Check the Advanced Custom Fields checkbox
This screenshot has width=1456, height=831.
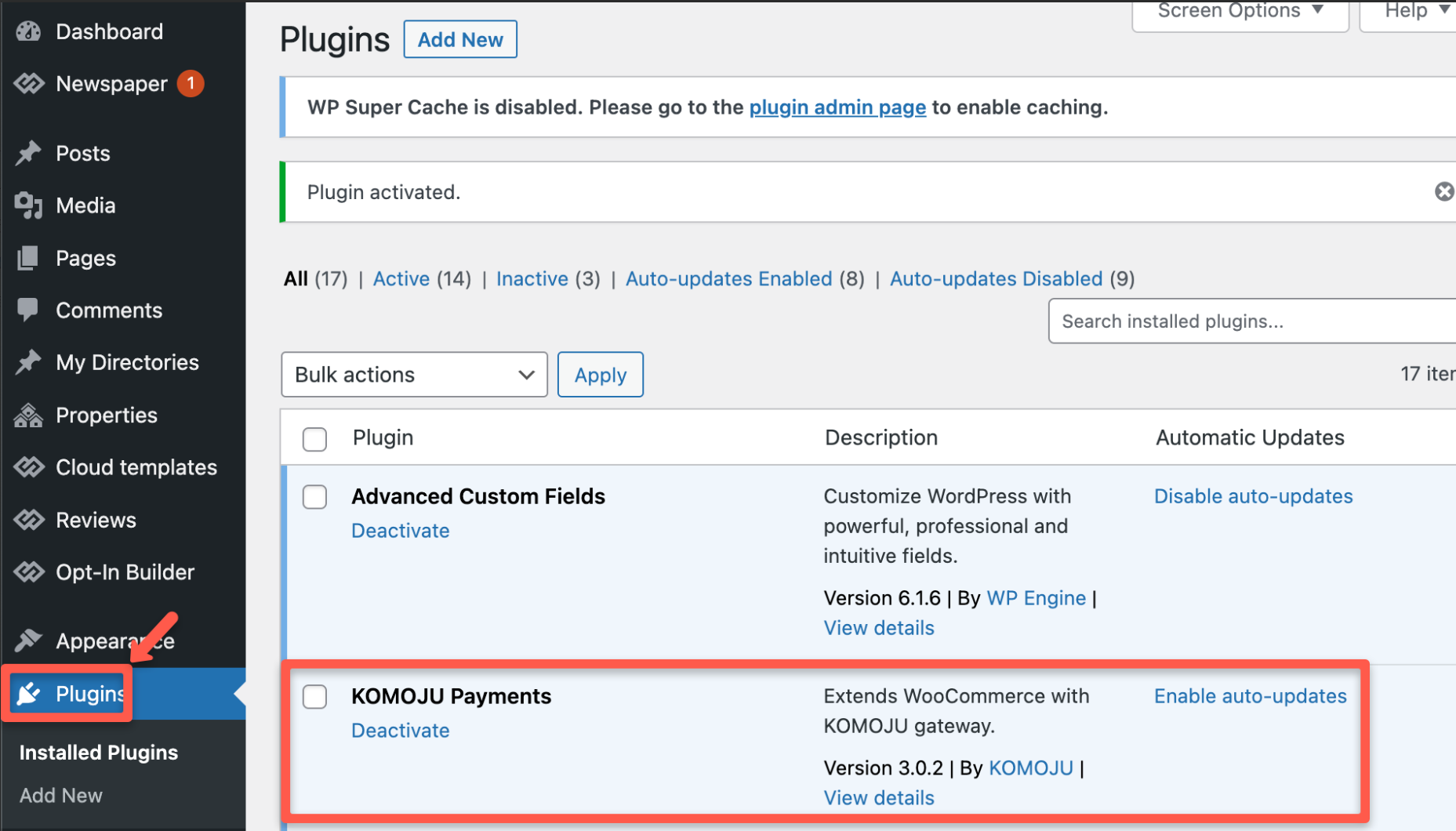point(314,497)
